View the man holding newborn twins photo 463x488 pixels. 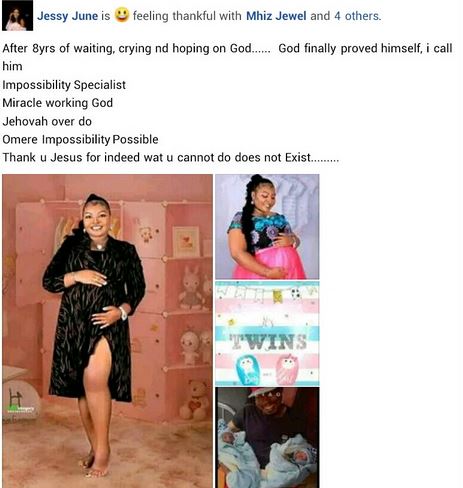[x=267, y=437]
